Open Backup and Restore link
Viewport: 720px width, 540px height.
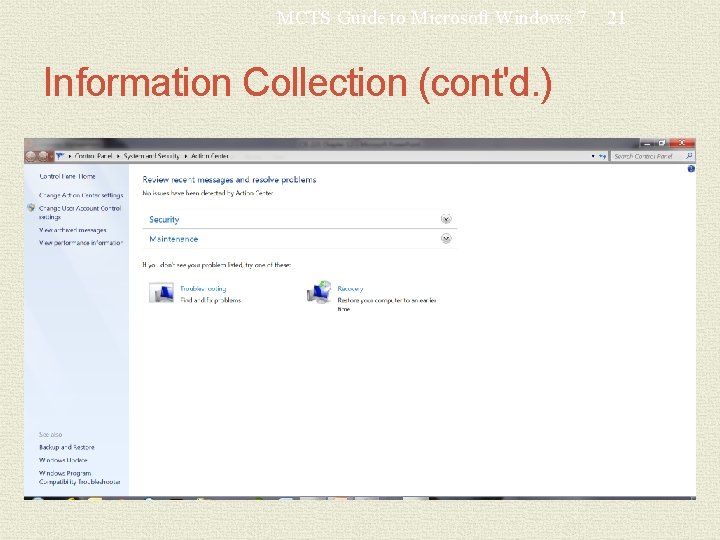67,447
